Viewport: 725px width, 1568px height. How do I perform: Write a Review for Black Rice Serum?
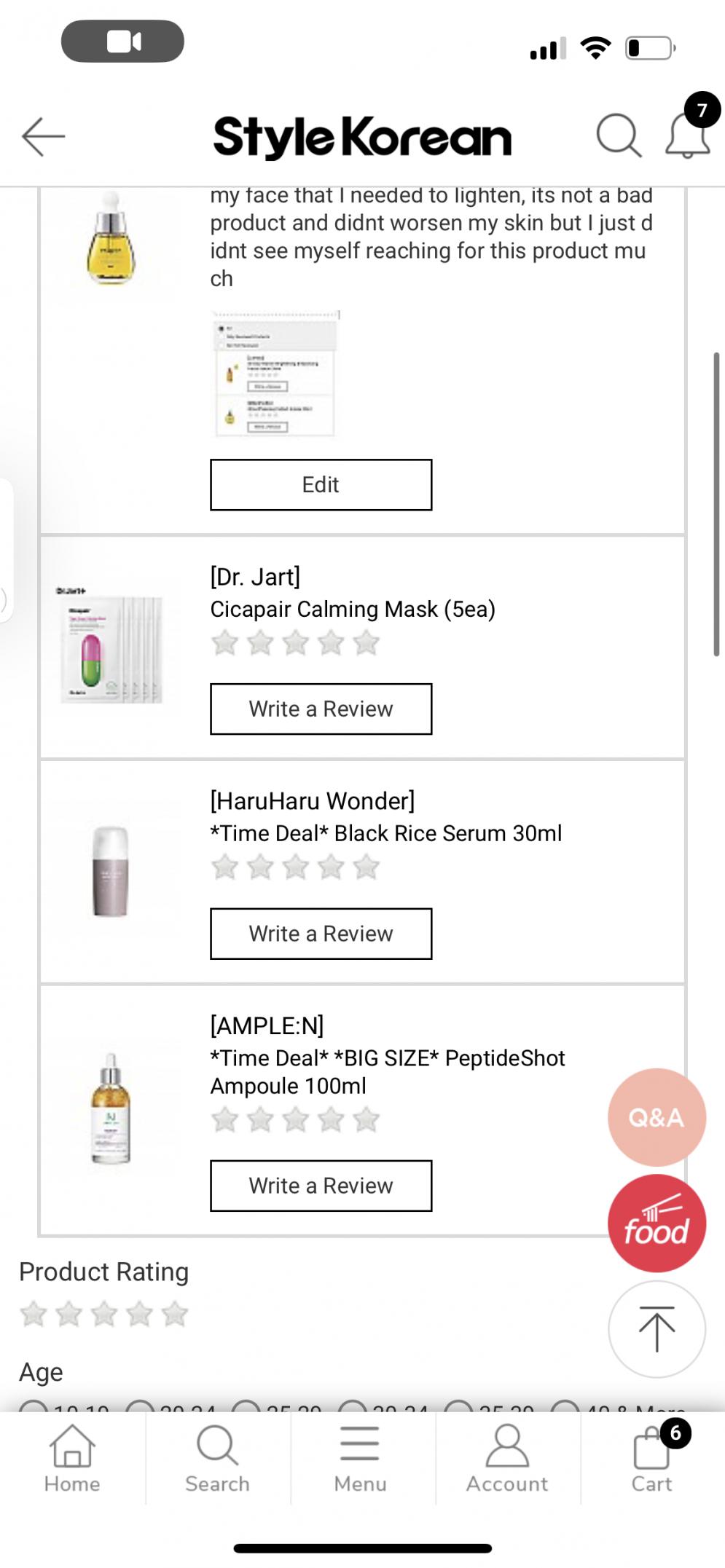(321, 934)
